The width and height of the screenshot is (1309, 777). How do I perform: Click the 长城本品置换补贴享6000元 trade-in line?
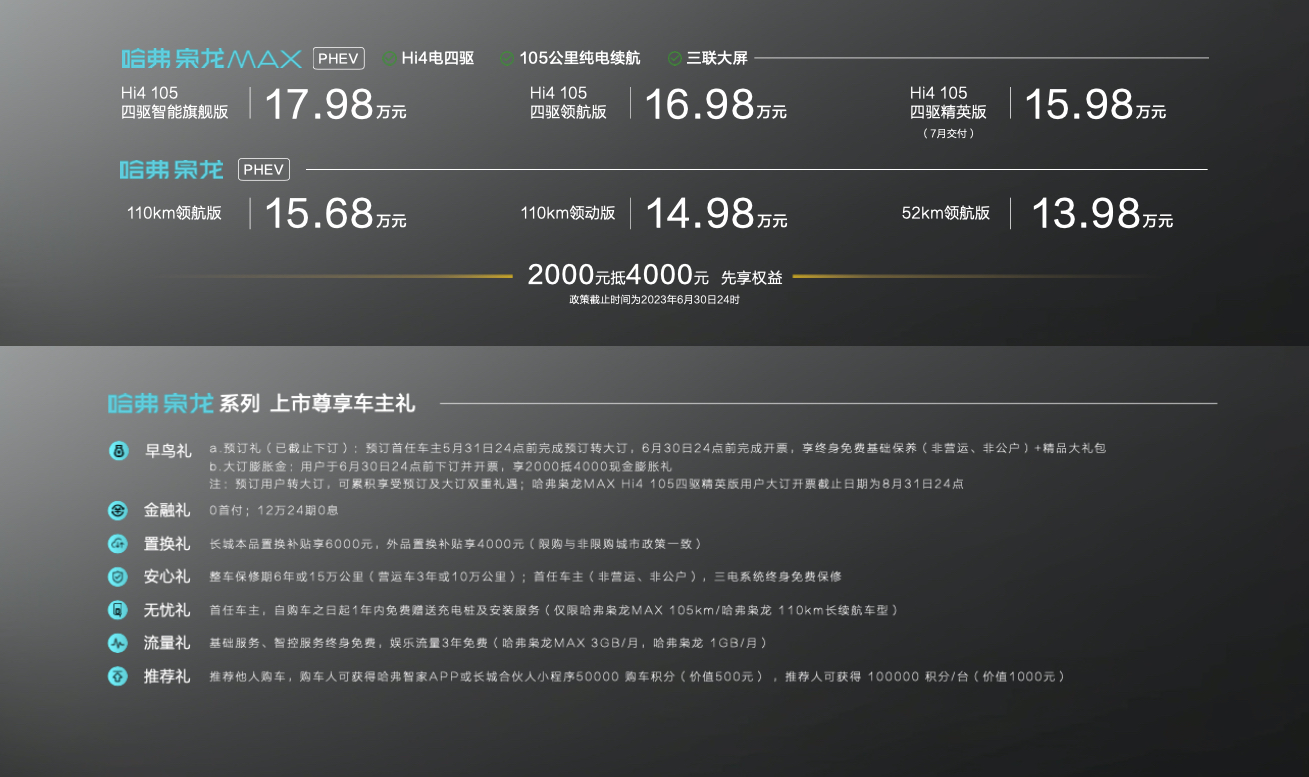pos(455,544)
